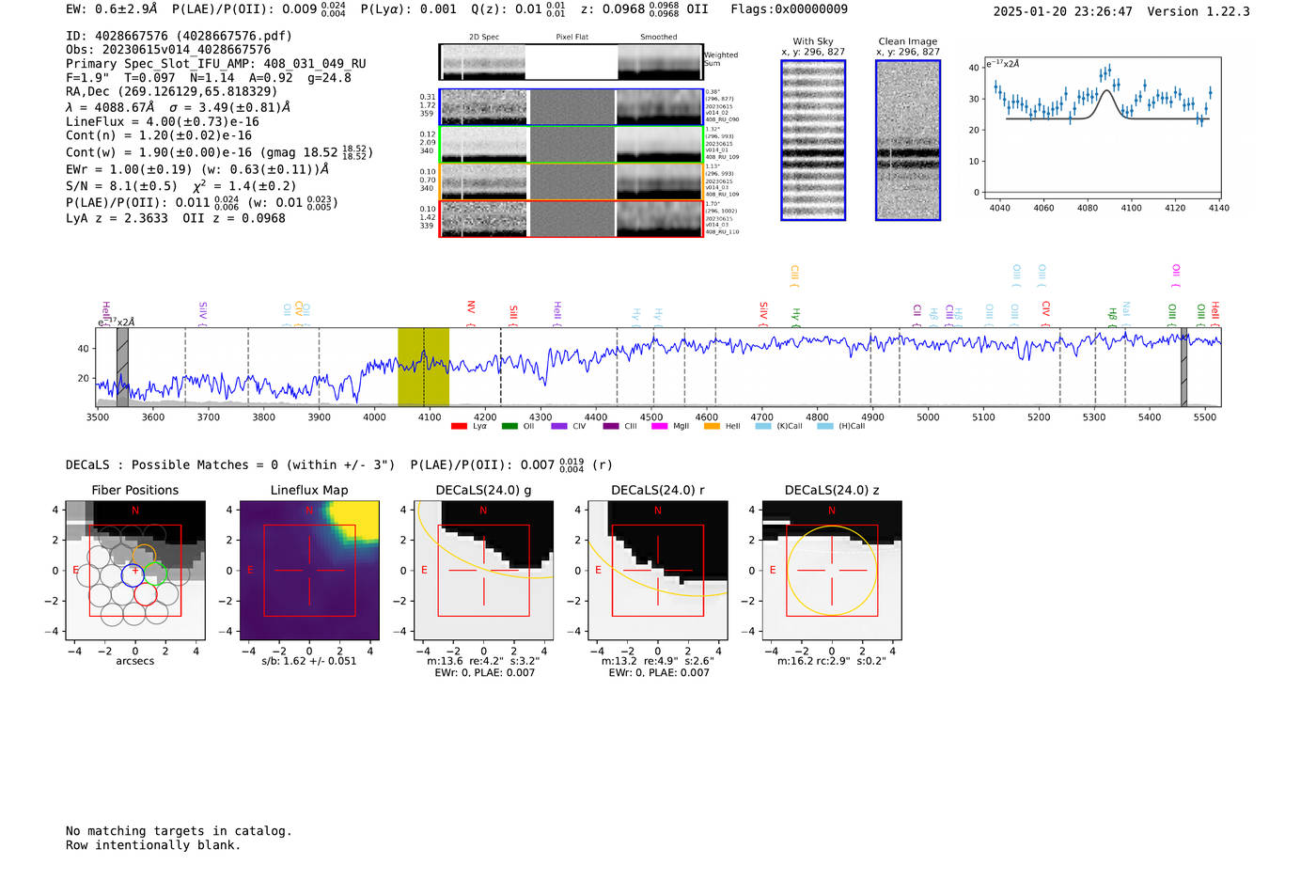1316x896 pixels.
Task: Open the Clean Image cutout
Action: coord(908,140)
